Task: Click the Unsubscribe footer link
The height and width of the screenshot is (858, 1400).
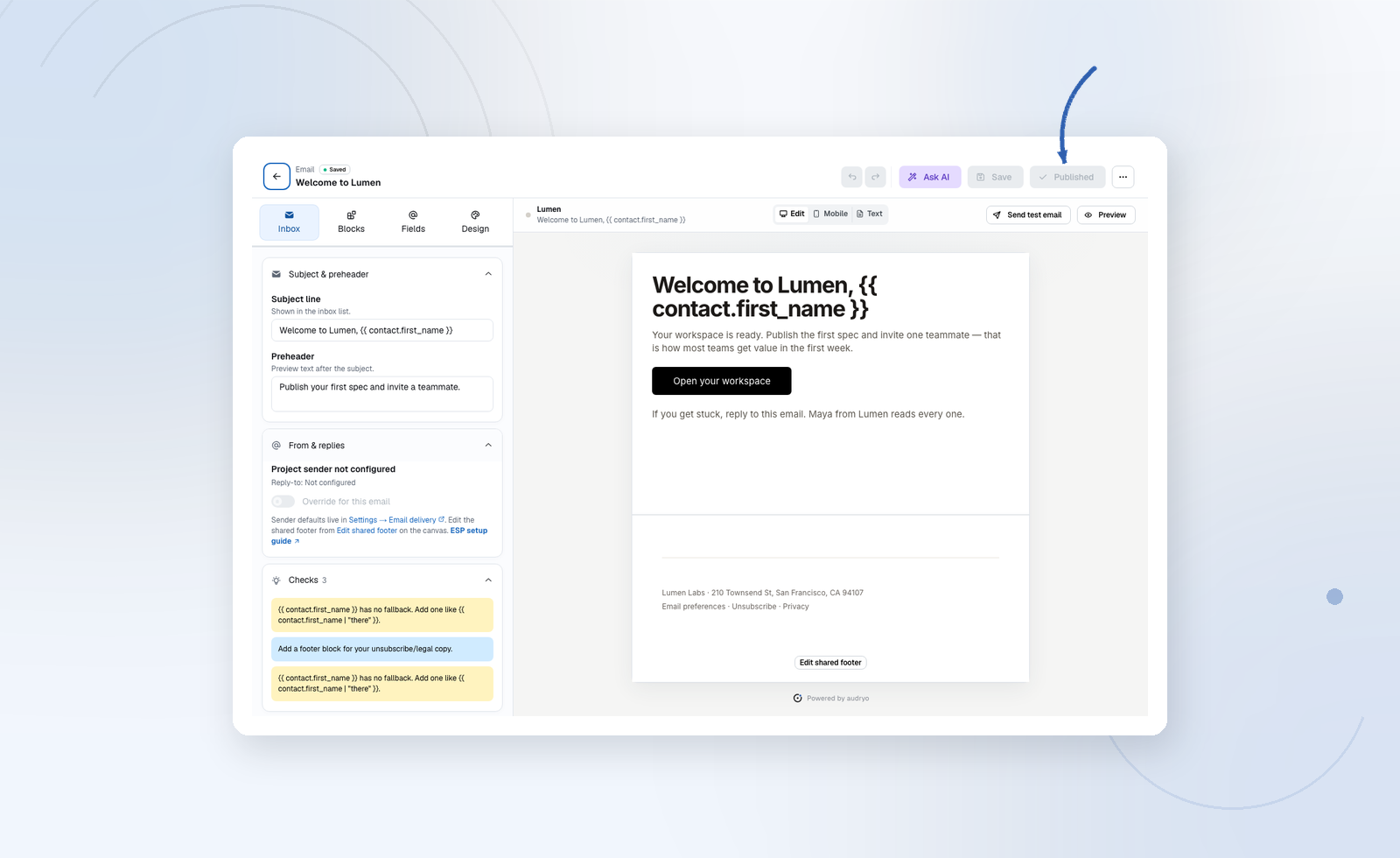Action: pos(754,607)
